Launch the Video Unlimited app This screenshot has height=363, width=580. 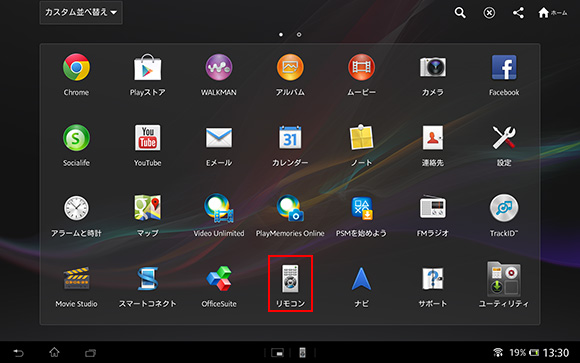tap(219, 216)
